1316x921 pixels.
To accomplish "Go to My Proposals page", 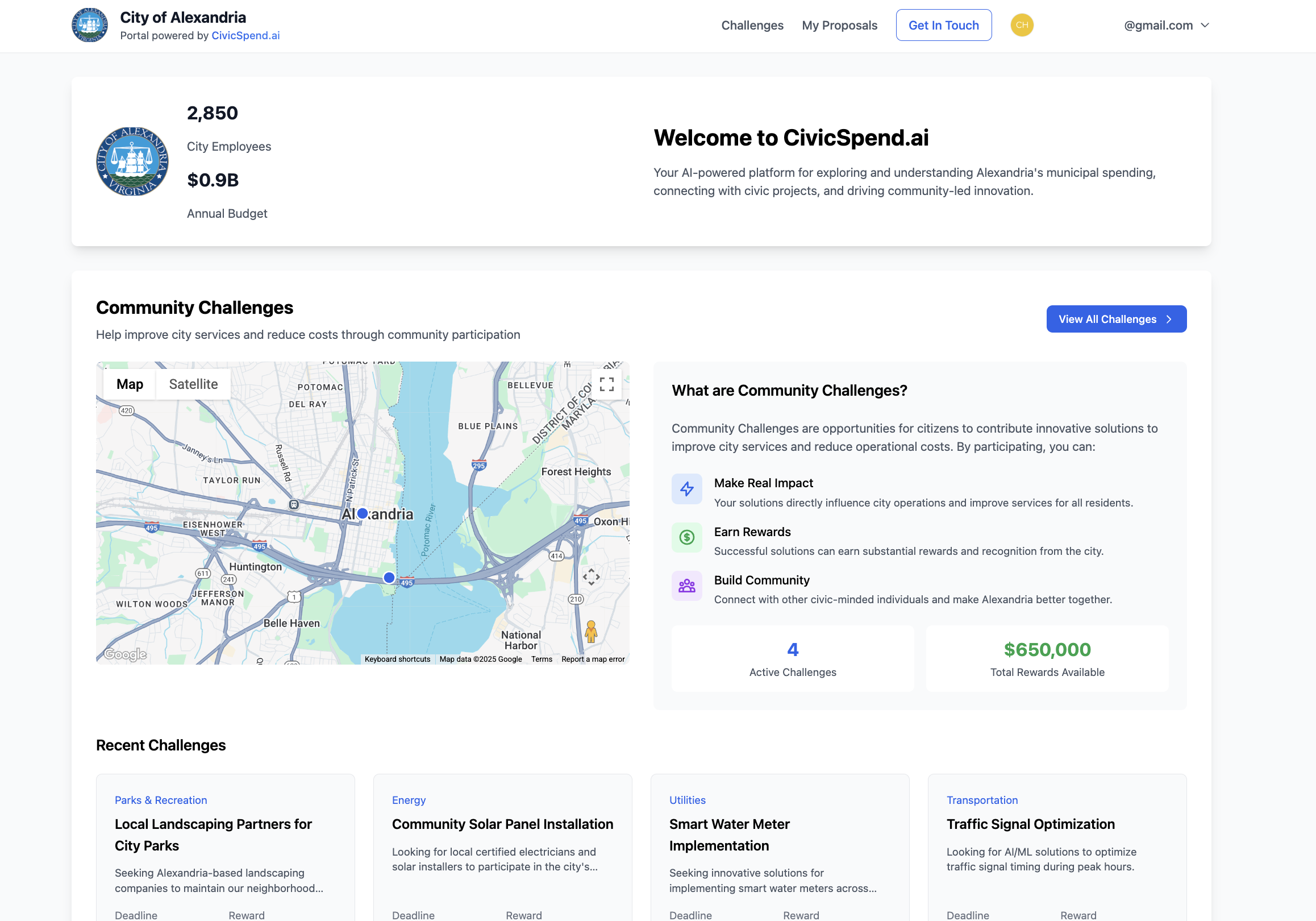I will 839,25.
